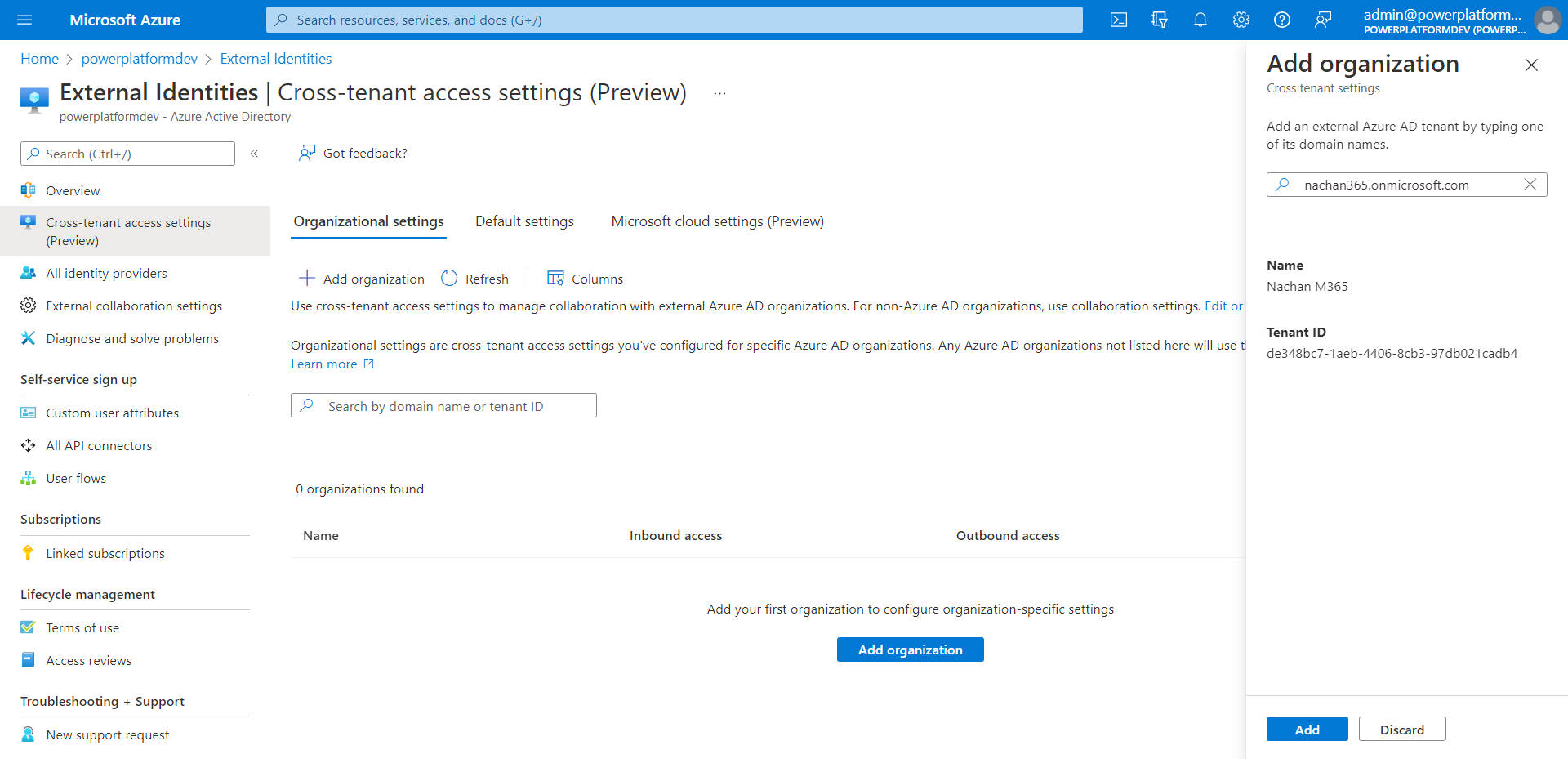Switch to Microsoft cloud settings (Preview) tab

[717, 221]
